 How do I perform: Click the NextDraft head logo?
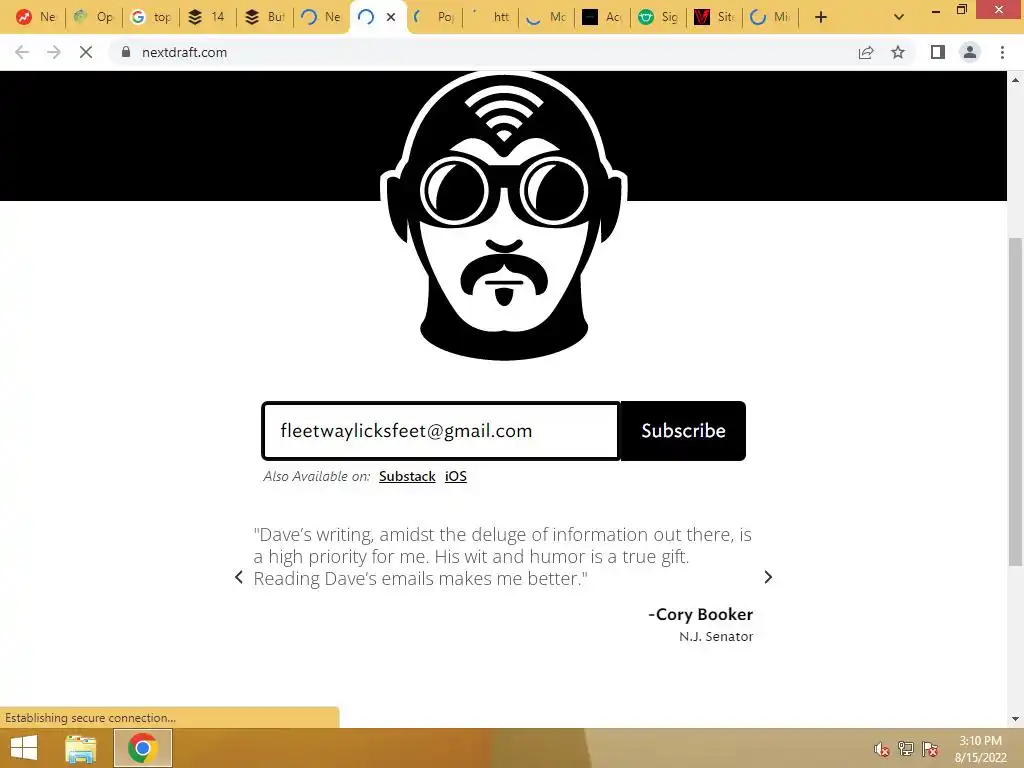[504, 216]
